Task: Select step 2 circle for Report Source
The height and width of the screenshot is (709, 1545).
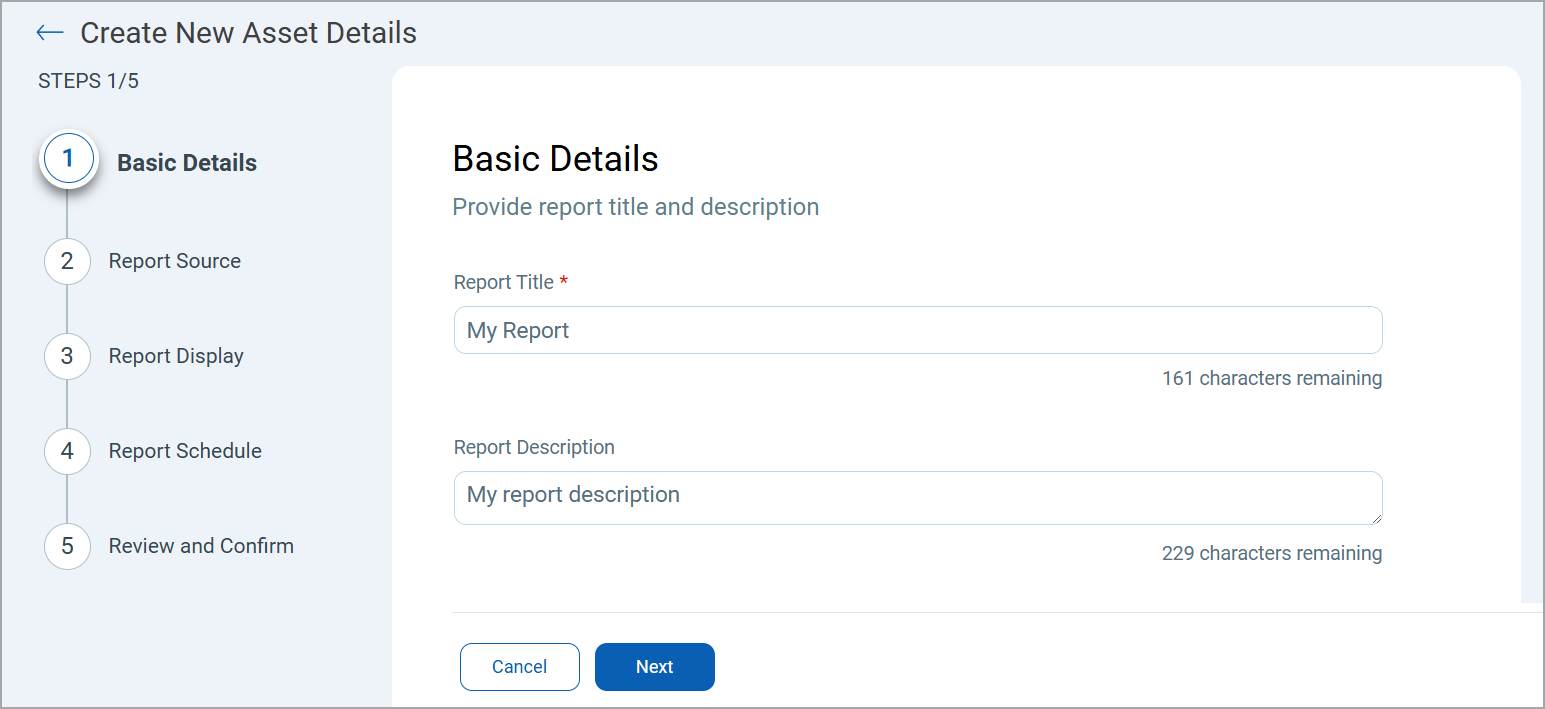Action: [67, 261]
